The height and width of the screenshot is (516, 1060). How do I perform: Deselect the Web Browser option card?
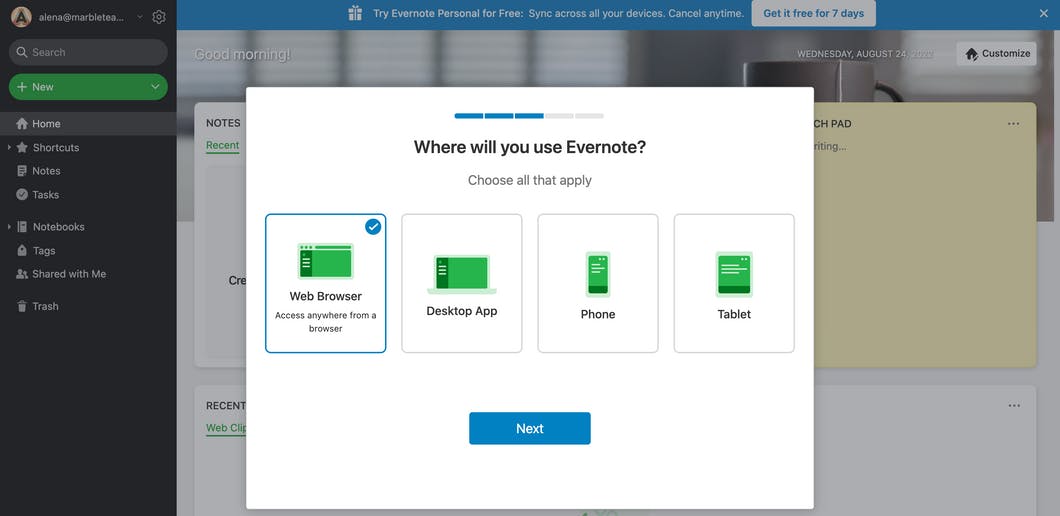pyautogui.click(x=325, y=283)
